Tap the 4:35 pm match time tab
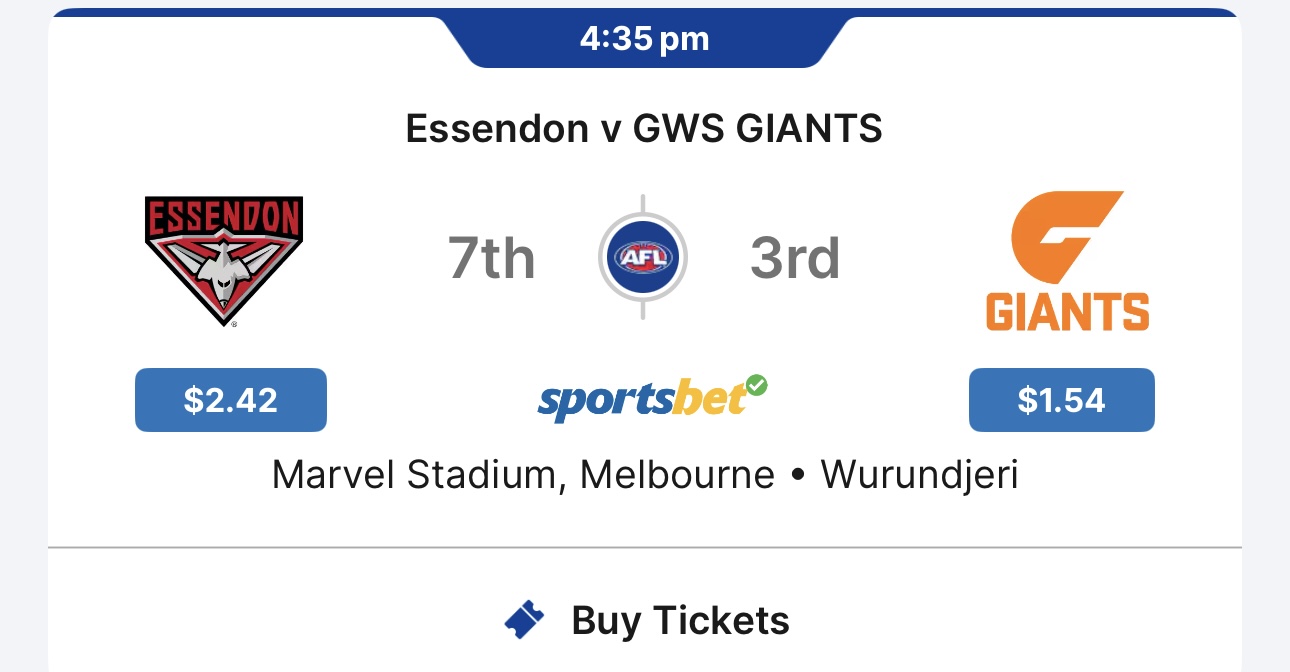Viewport: 1290px width, 672px height. pos(645,39)
